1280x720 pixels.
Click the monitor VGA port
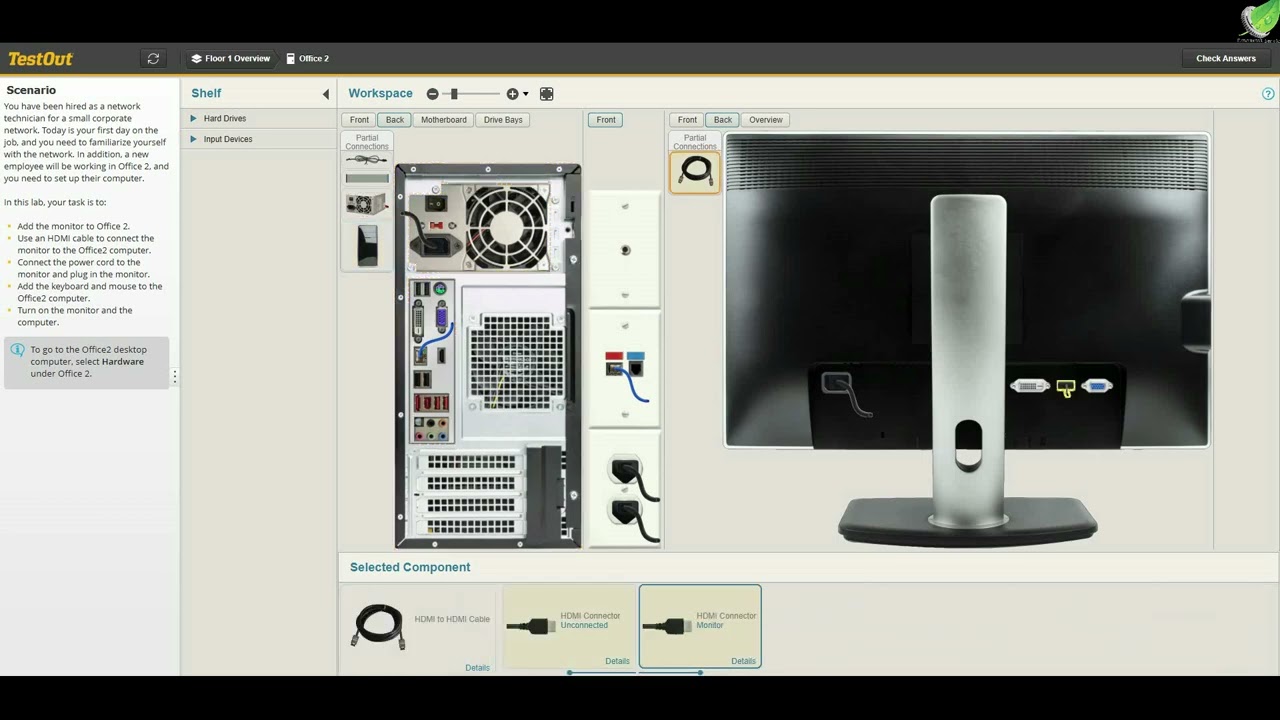click(1097, 385)
